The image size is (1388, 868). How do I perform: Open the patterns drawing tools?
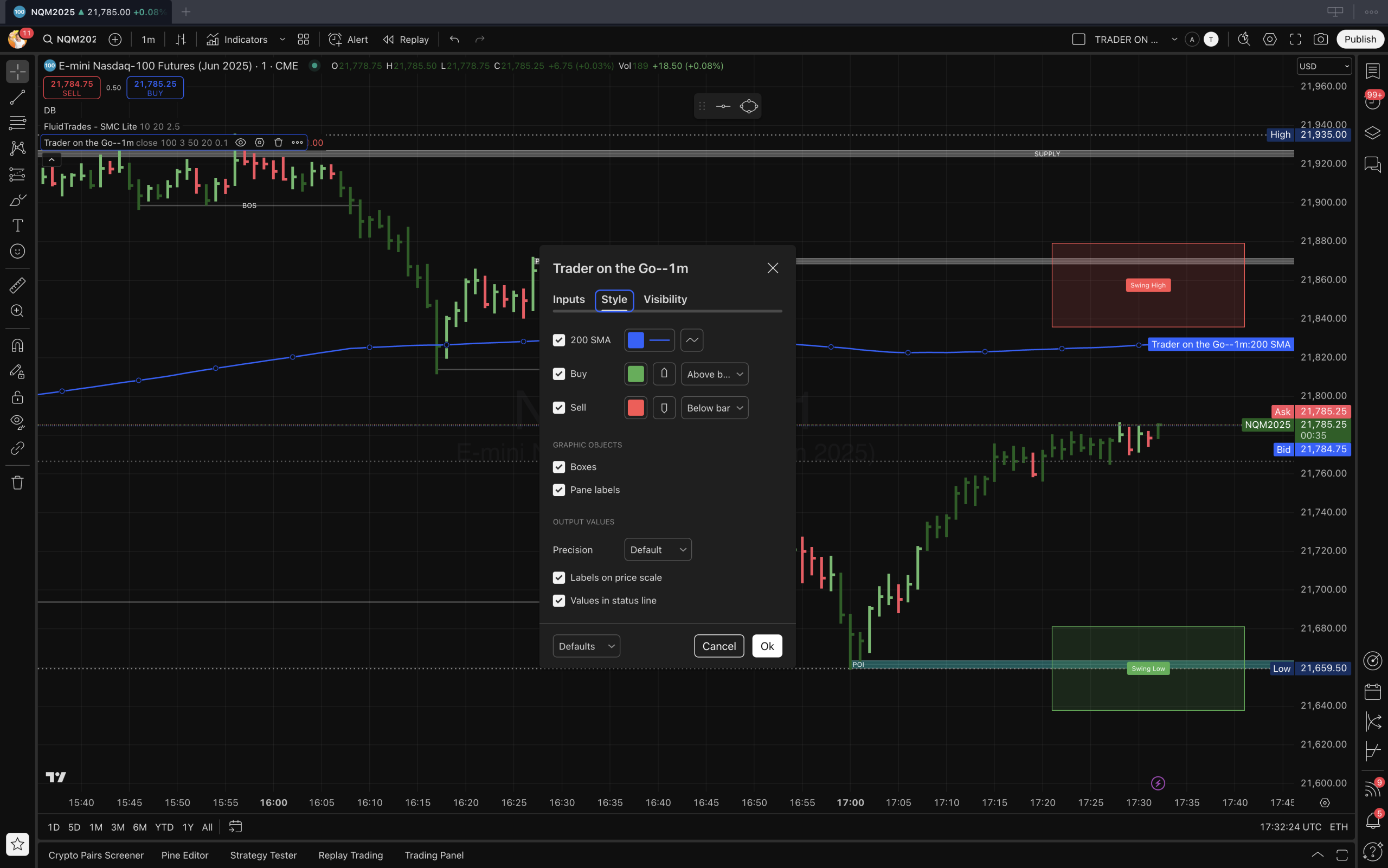18,148
